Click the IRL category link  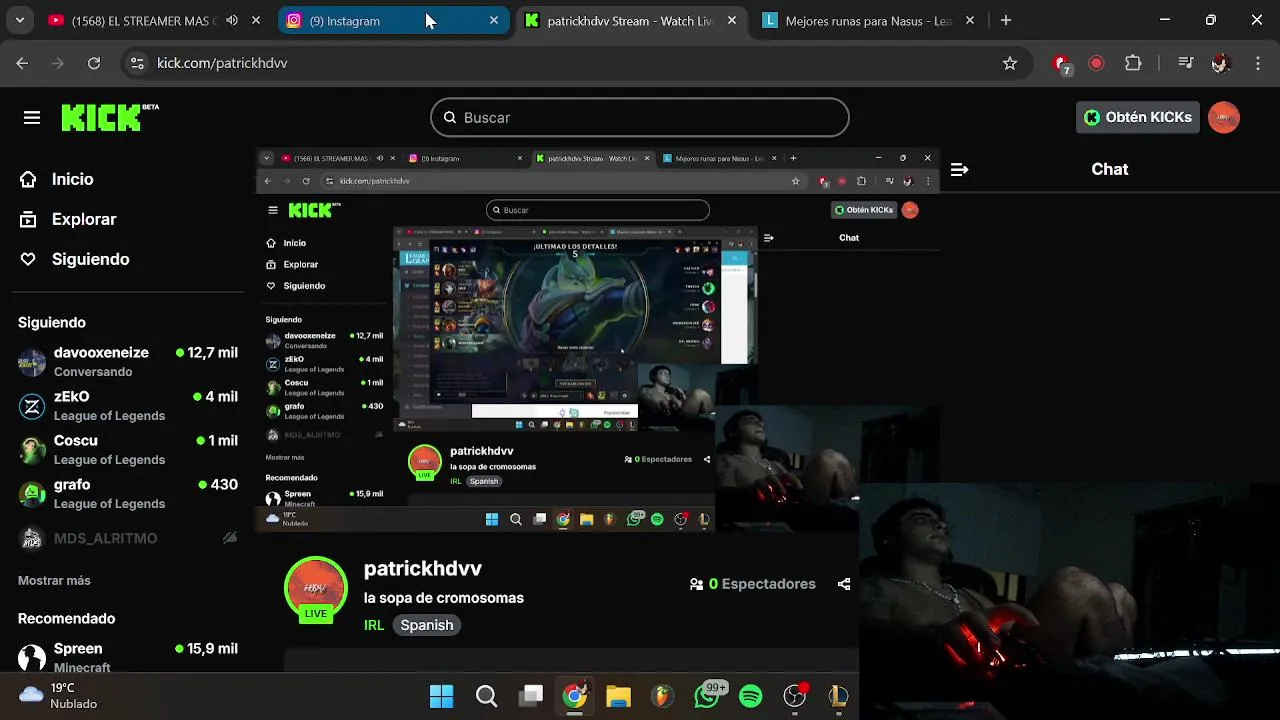click(x=374, y=625)
